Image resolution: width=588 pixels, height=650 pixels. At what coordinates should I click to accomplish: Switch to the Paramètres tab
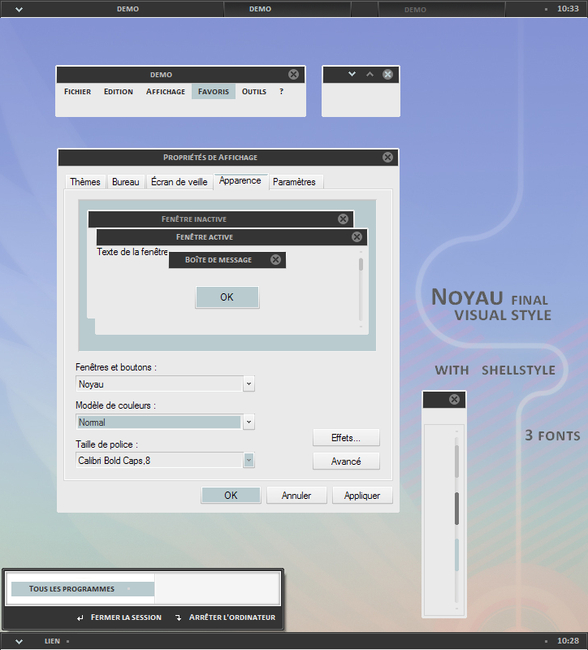coord(294,182)
